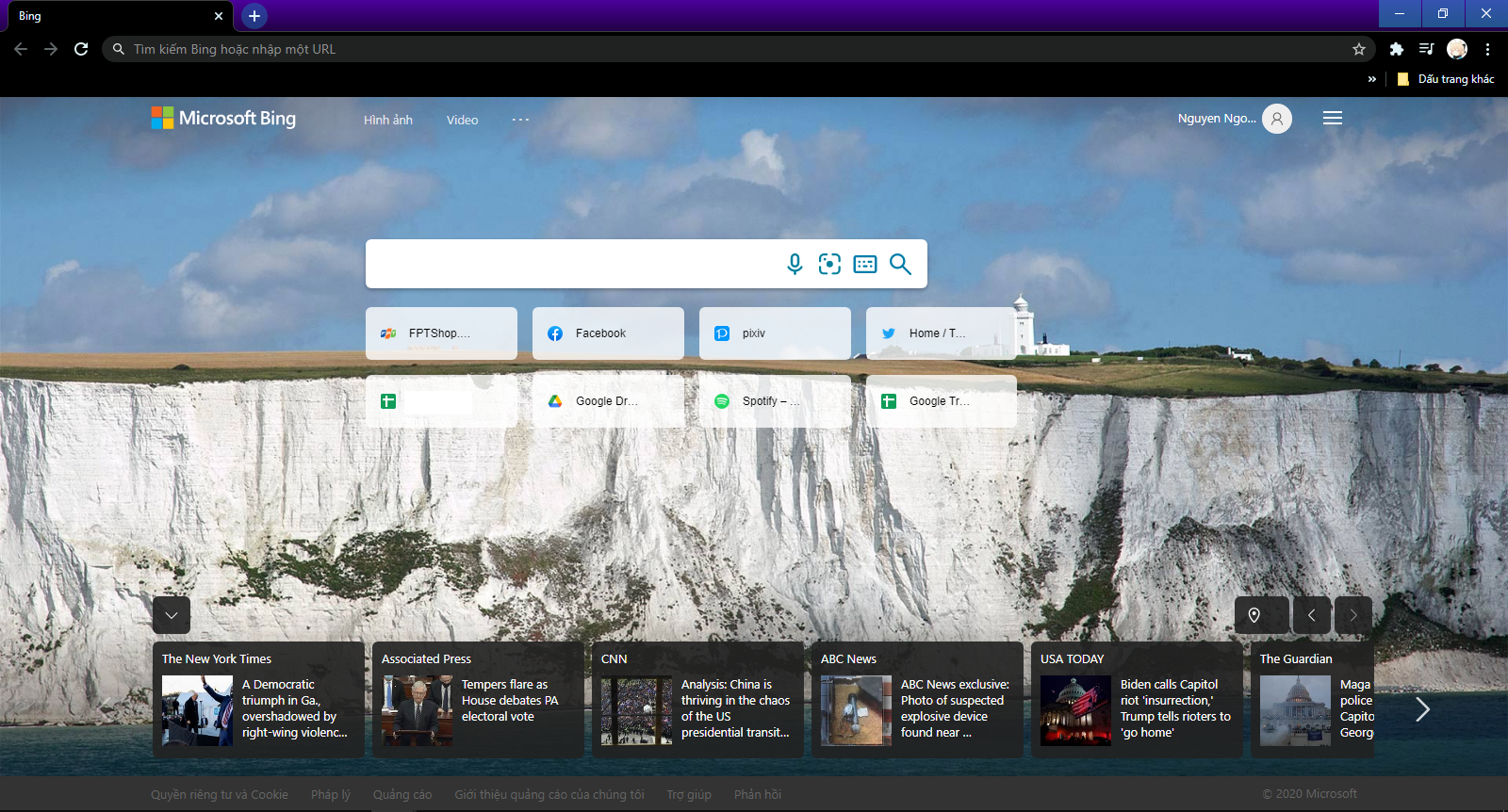Open the 'Pháp lý' footer link

331,794
